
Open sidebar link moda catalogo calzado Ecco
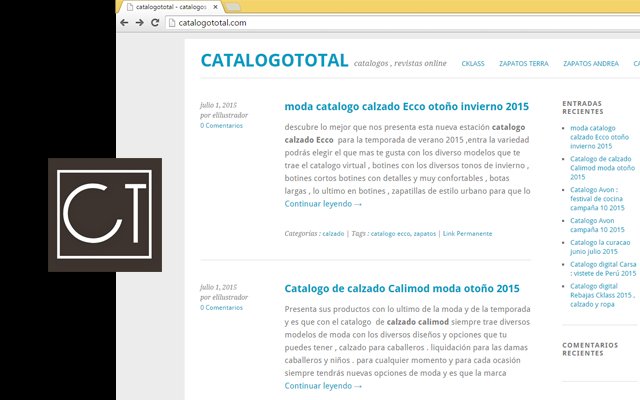pyautogui.click(x=600, y=137)
